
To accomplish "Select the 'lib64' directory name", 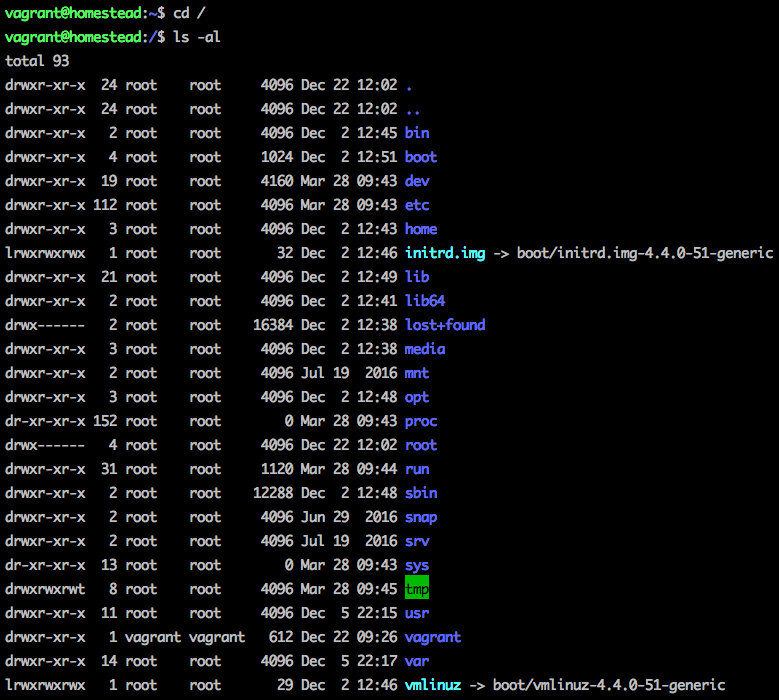I will pos(425,301).
